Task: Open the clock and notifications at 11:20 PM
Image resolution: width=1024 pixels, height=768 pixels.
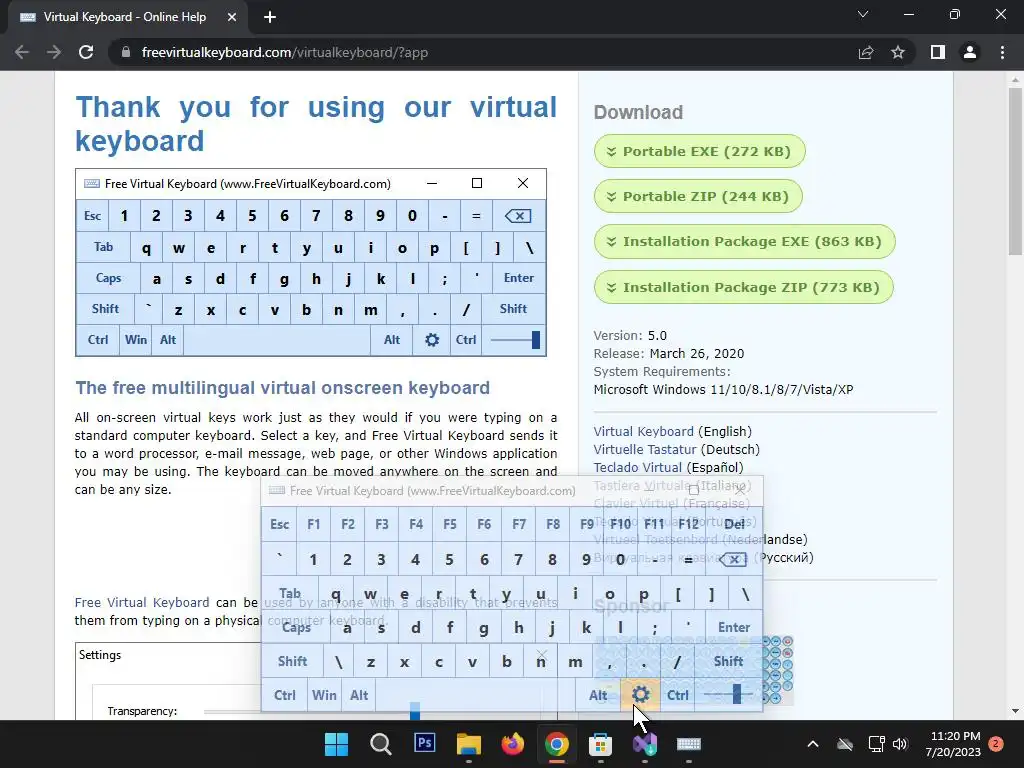Action: [953, 744]
